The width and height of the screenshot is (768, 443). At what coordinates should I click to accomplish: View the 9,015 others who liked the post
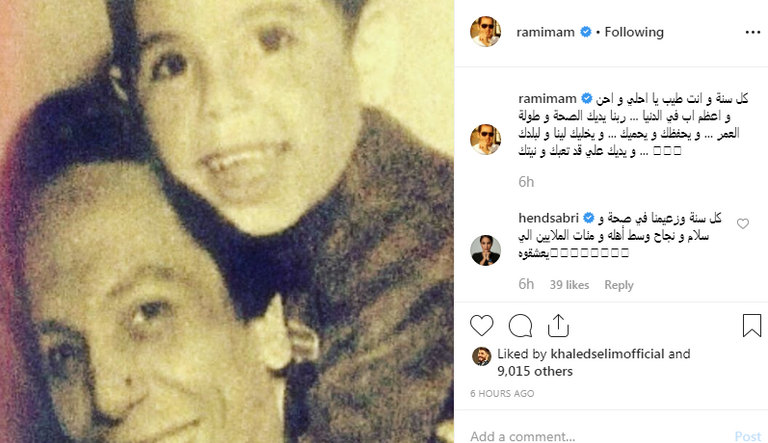(x=535, y=371)
